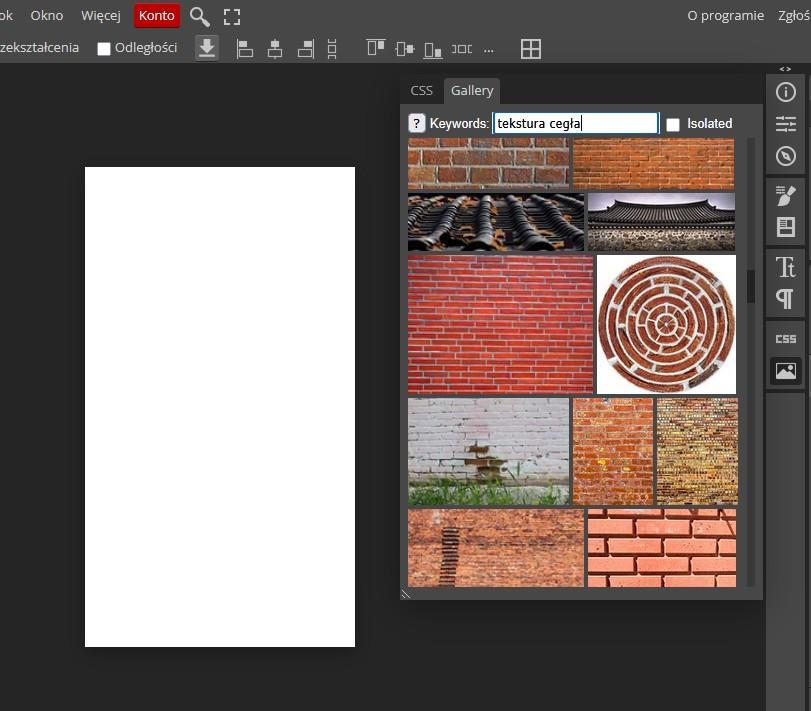Open the Properties sliders panel icon
Viewport: 811px width, 711px height.
pos(785,124)
